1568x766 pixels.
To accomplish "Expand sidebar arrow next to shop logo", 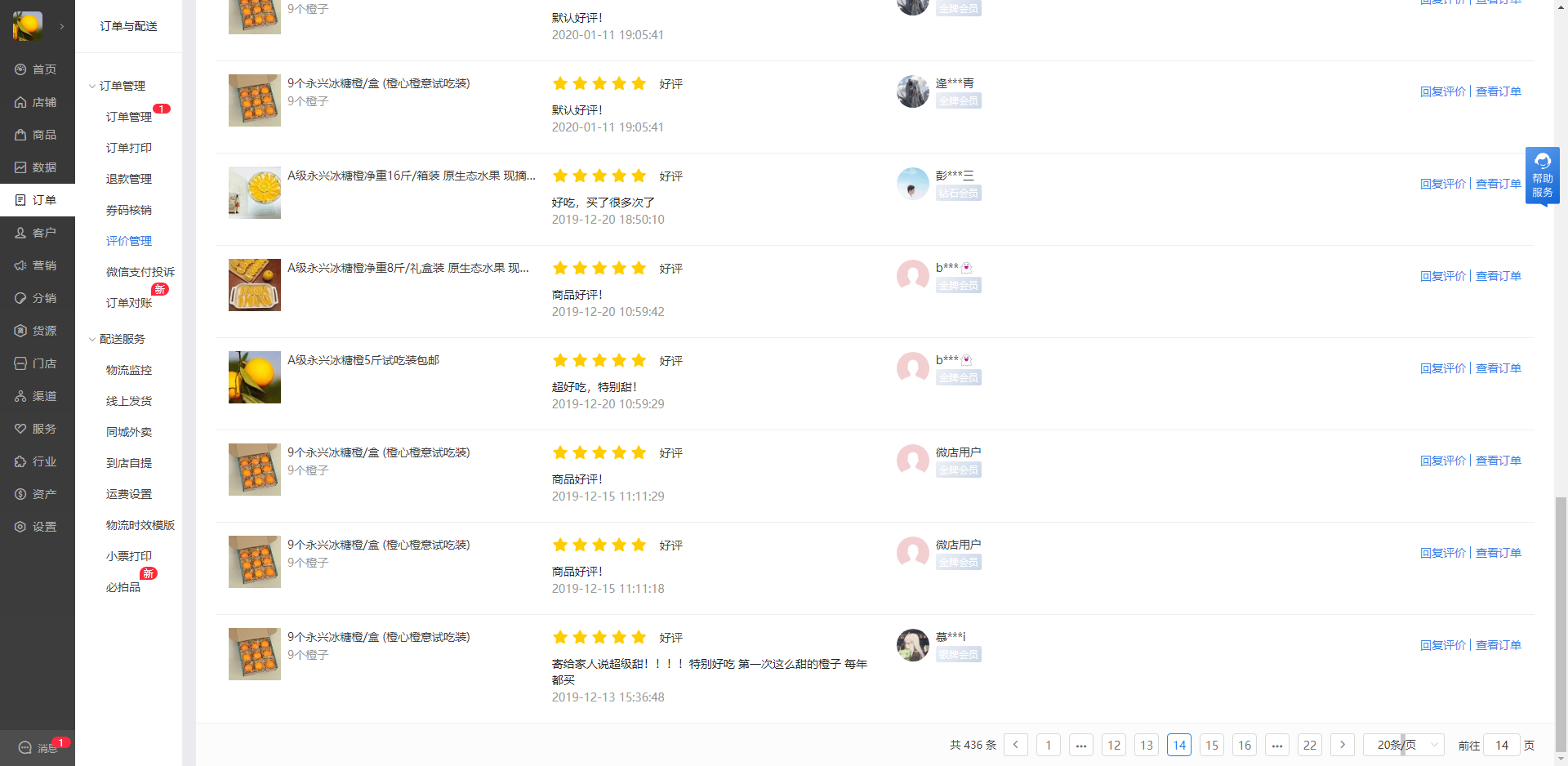I will 61,26.
